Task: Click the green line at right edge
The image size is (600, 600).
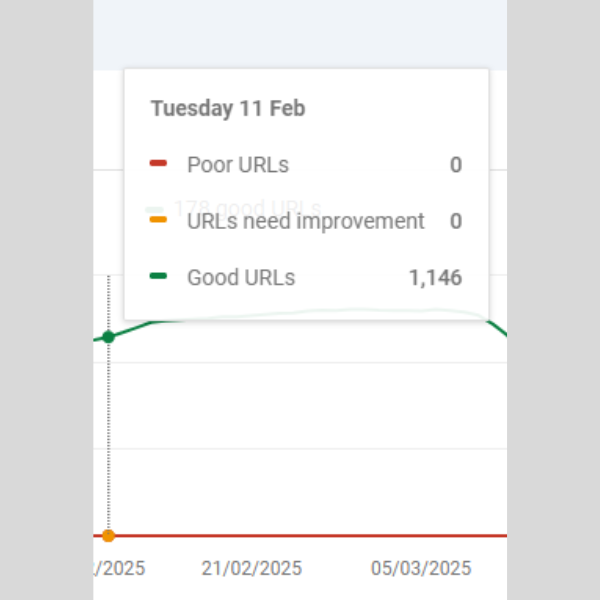Action: [500, 330]
